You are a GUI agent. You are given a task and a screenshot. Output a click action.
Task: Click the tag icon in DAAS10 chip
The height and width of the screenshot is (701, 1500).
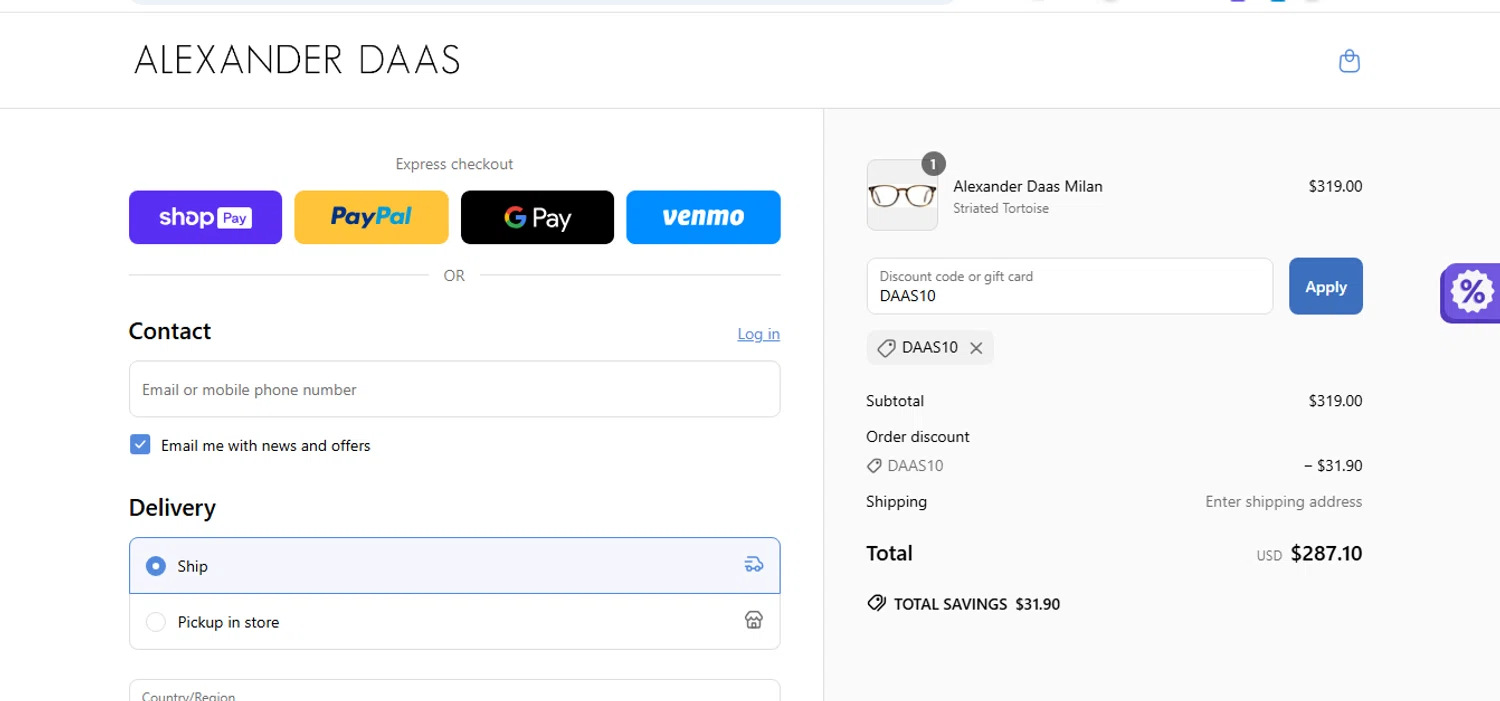(x=886, y=348)
